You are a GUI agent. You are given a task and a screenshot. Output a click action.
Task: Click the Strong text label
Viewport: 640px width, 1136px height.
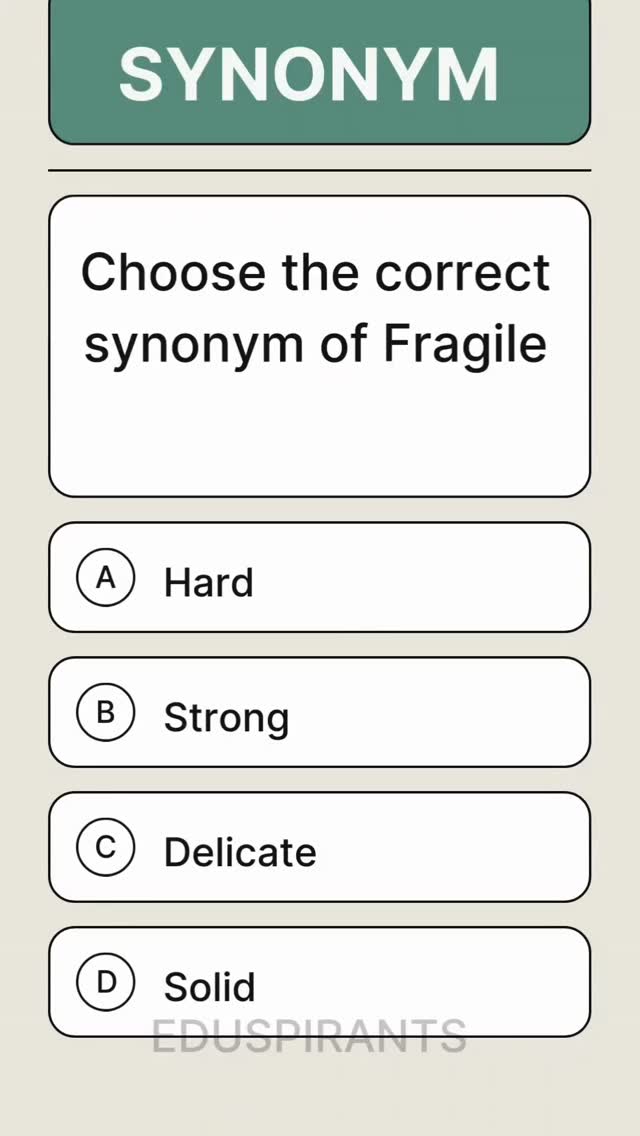(227, 718)
